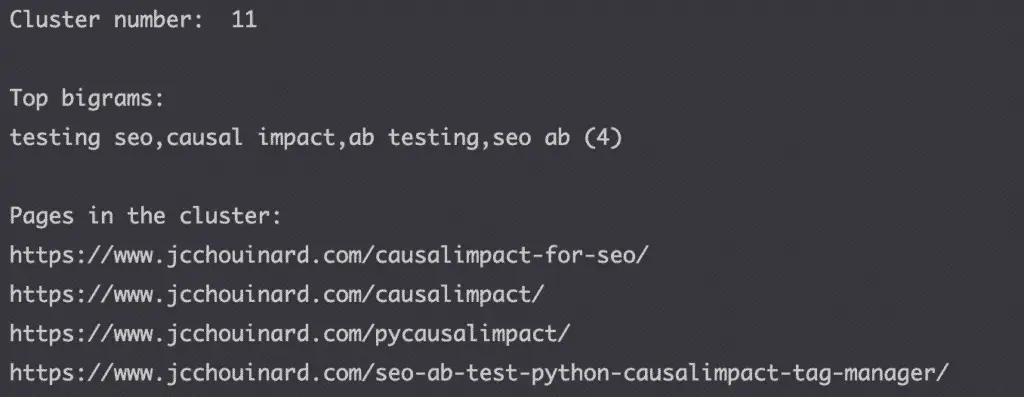Select the 'seo ab' bigram
This screenshot has width=1024, height=397.
(x=531, y=137)
